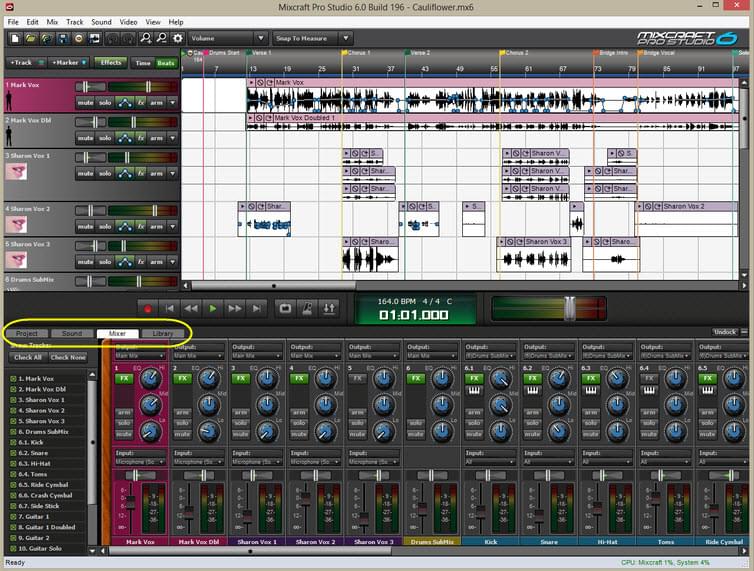Toggle loop playback mode icon

click(285, 308)
